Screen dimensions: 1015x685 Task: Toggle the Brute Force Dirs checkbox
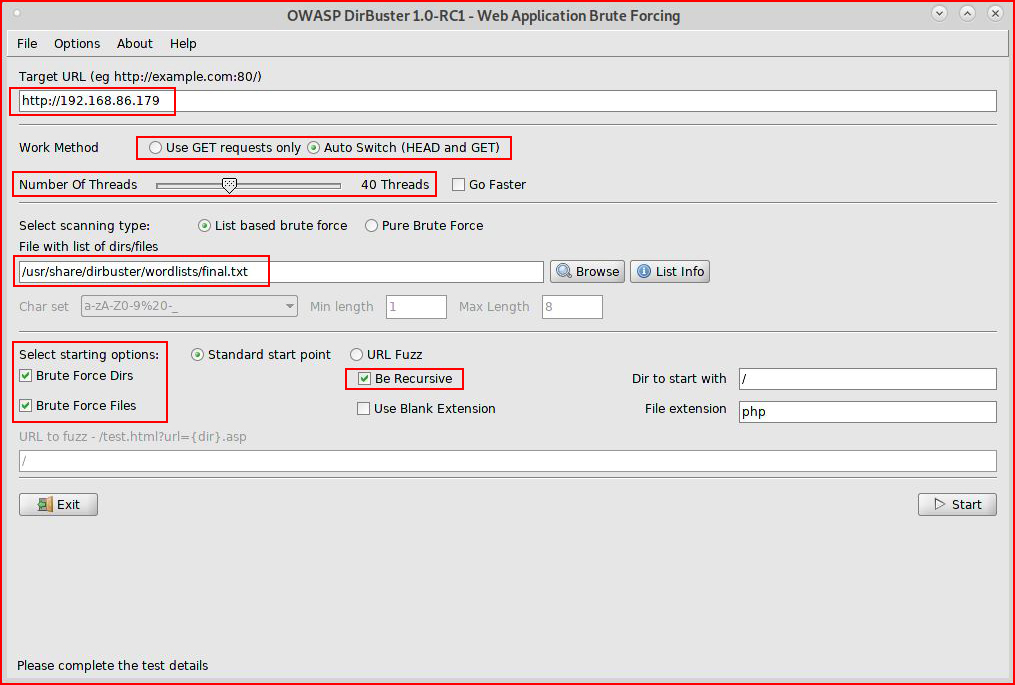click(25, 376)
